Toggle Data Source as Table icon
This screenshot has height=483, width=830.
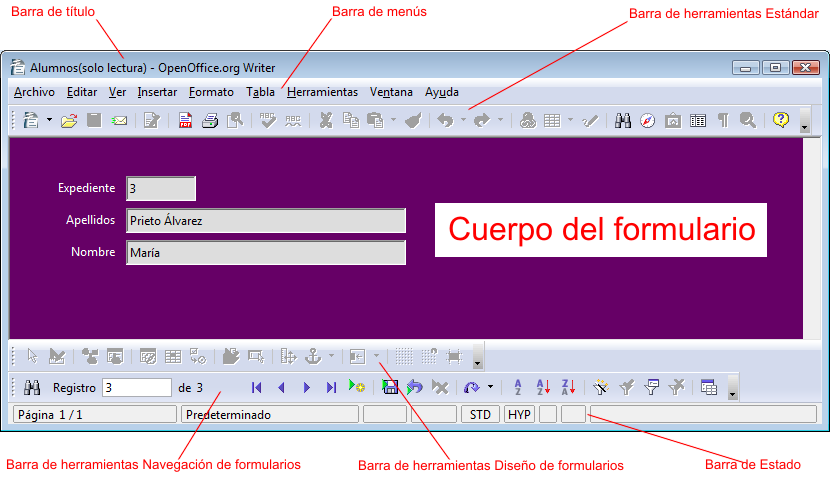coord(708,387)
